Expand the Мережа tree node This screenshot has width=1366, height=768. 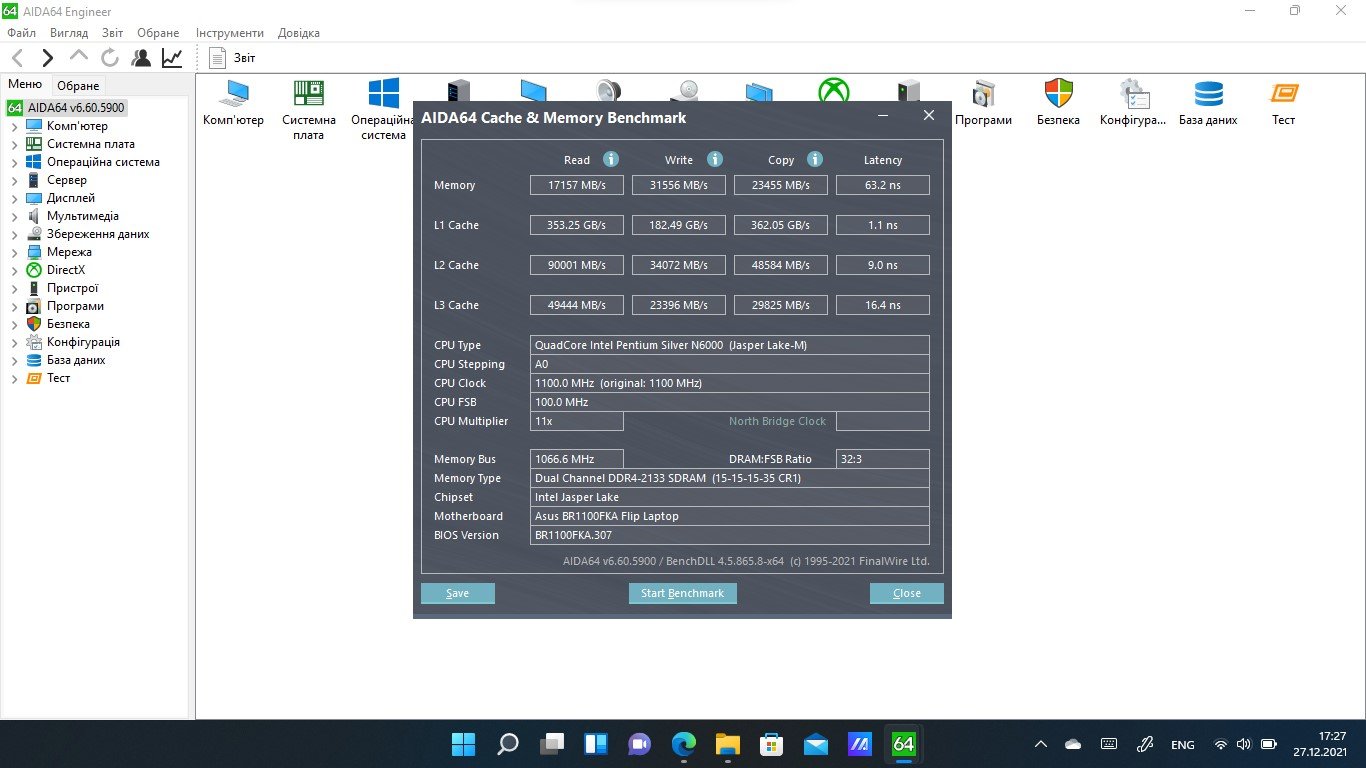tap(14, 252)
